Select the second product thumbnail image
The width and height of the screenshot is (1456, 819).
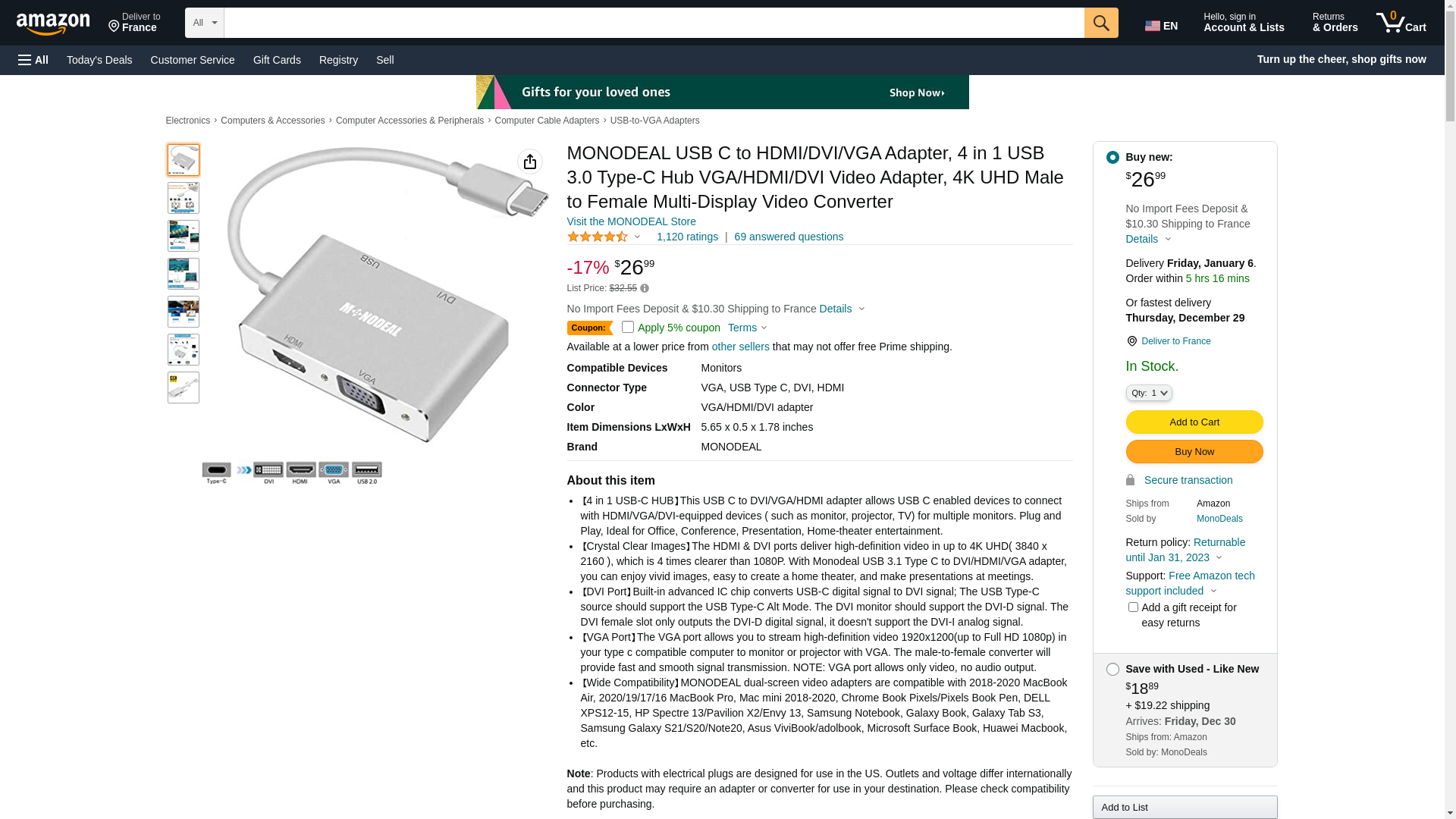(x=184, y=198)
